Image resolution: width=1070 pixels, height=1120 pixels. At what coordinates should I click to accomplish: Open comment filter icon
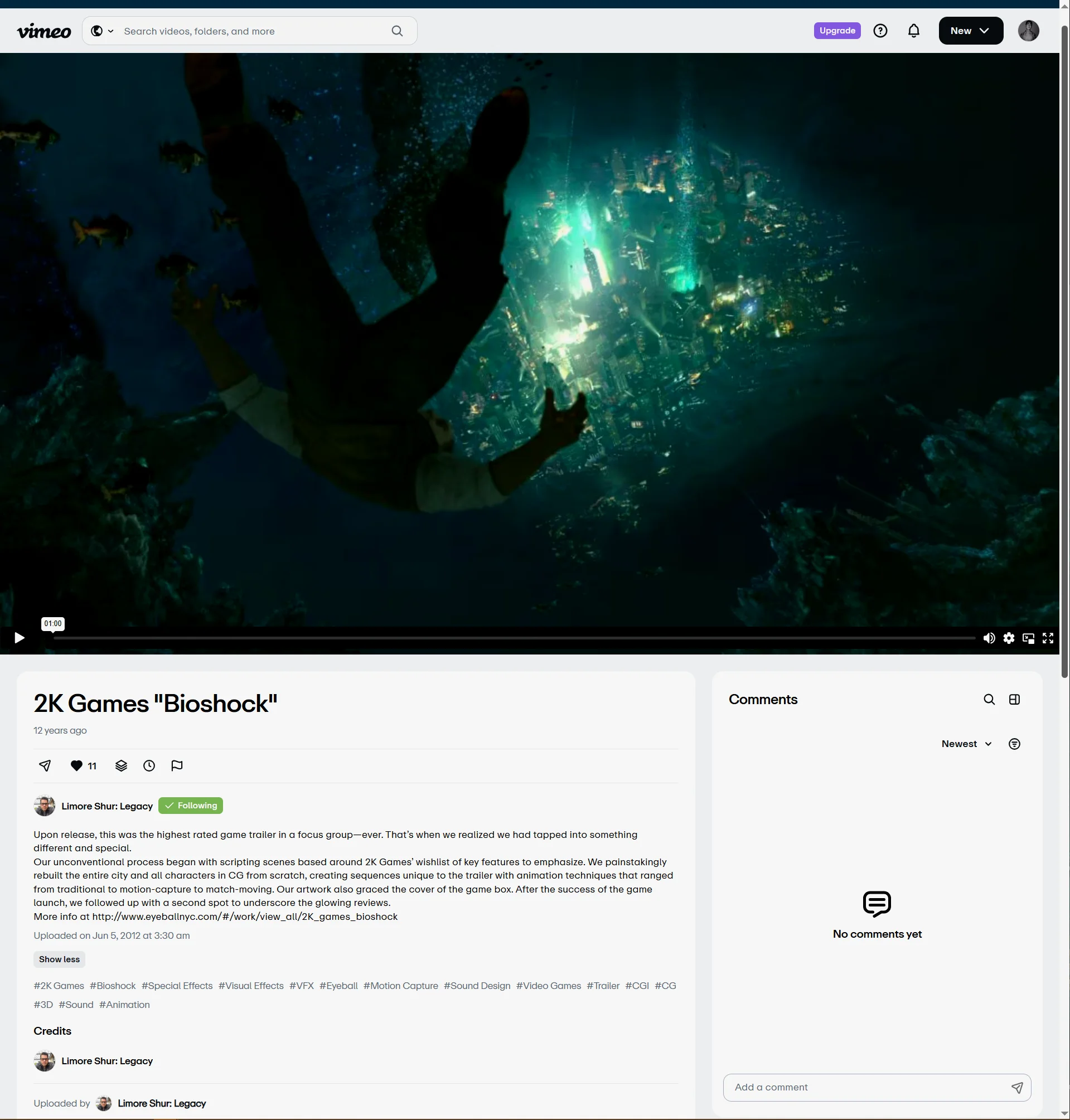1014,744
